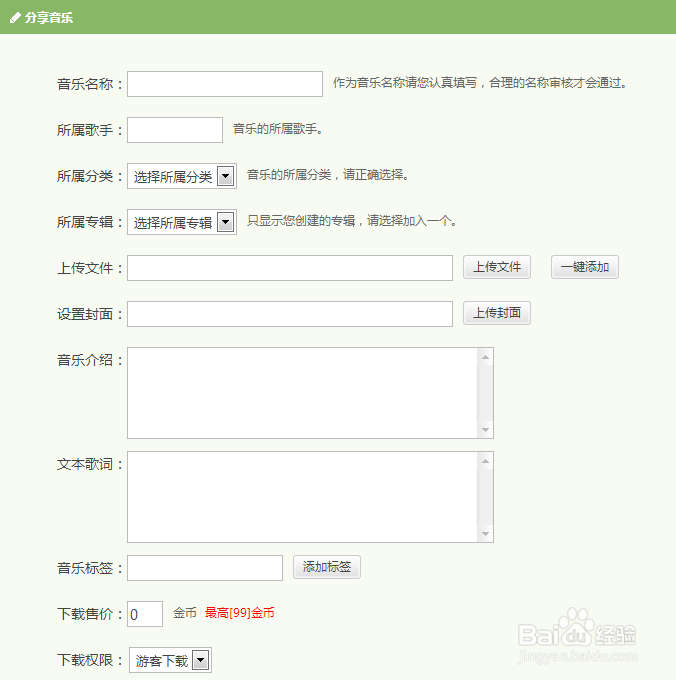
Task: Click the 下载售价 price field
Action: pos(145,614)
